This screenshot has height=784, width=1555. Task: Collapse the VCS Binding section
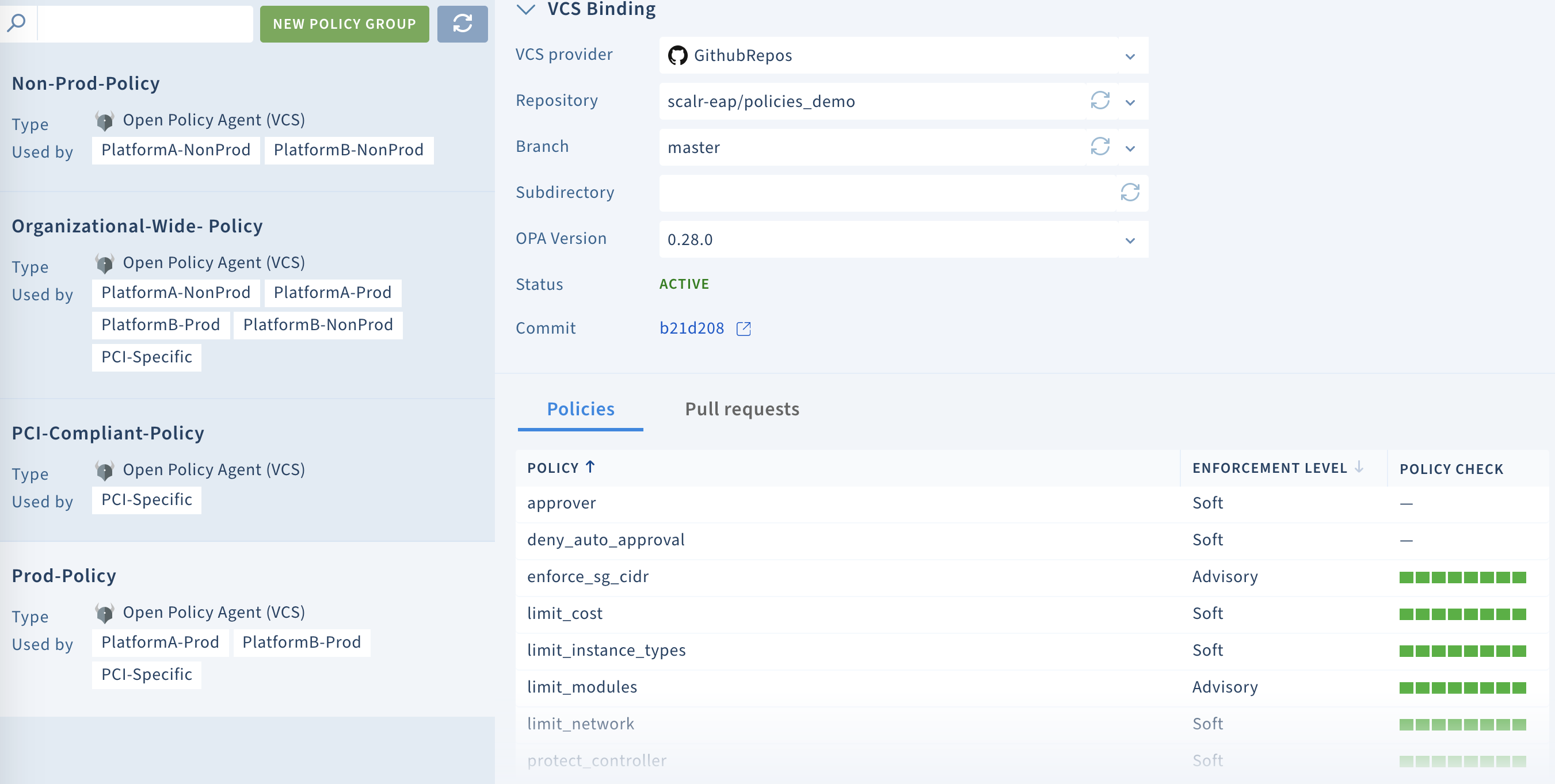tap(526, 10)
